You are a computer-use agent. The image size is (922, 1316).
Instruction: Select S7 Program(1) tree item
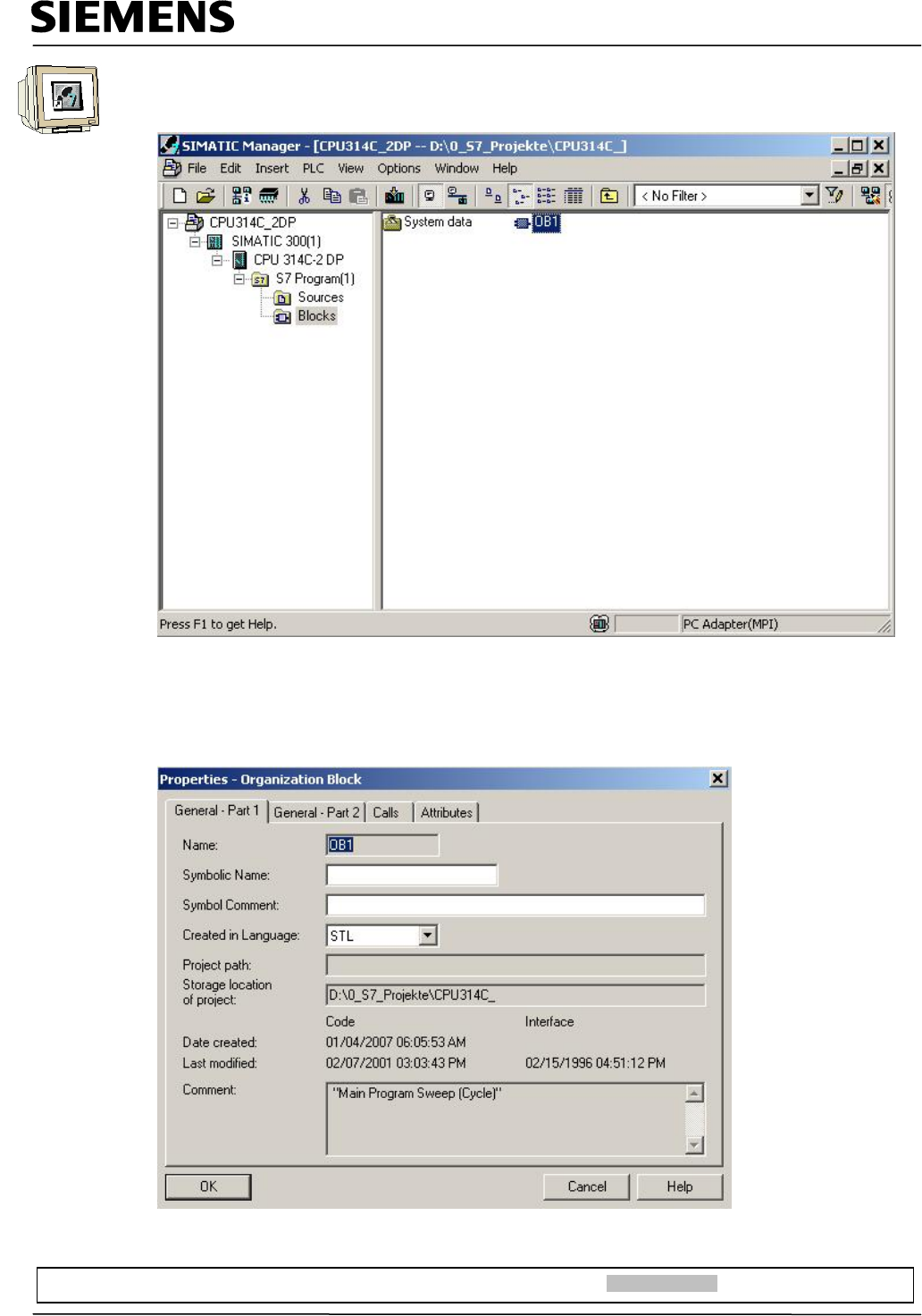click(314, 279)
